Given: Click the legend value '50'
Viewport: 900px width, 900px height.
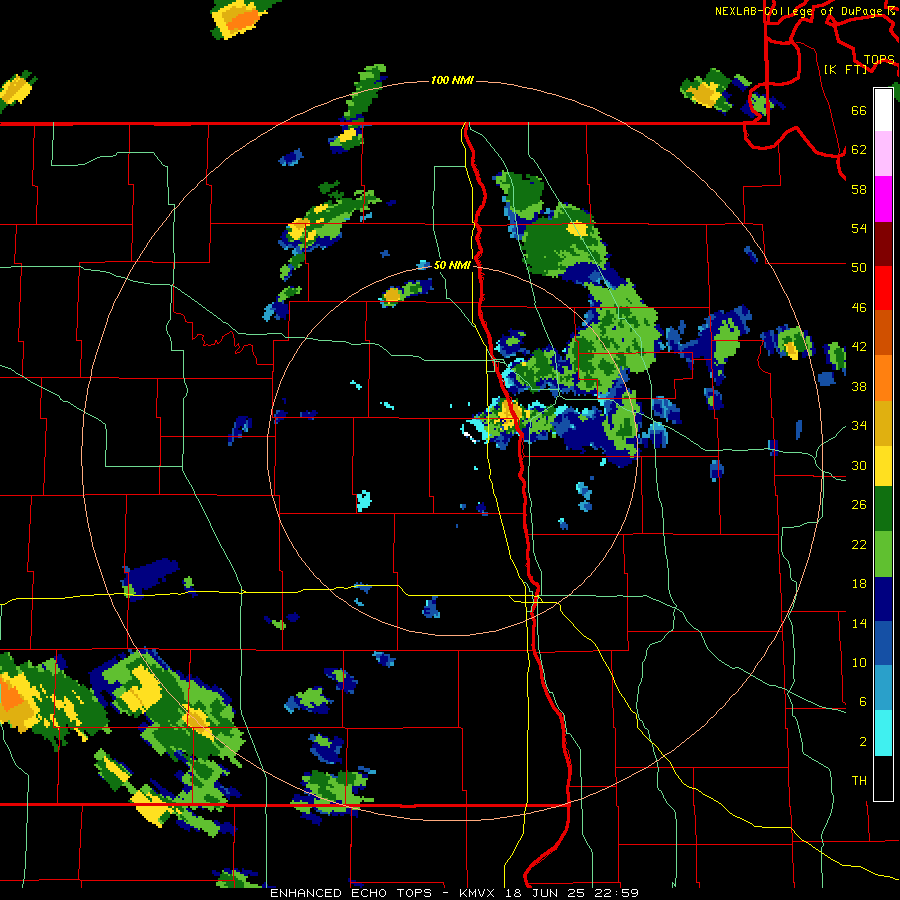Looking at the screenshot, I should (x=859, y=268).
